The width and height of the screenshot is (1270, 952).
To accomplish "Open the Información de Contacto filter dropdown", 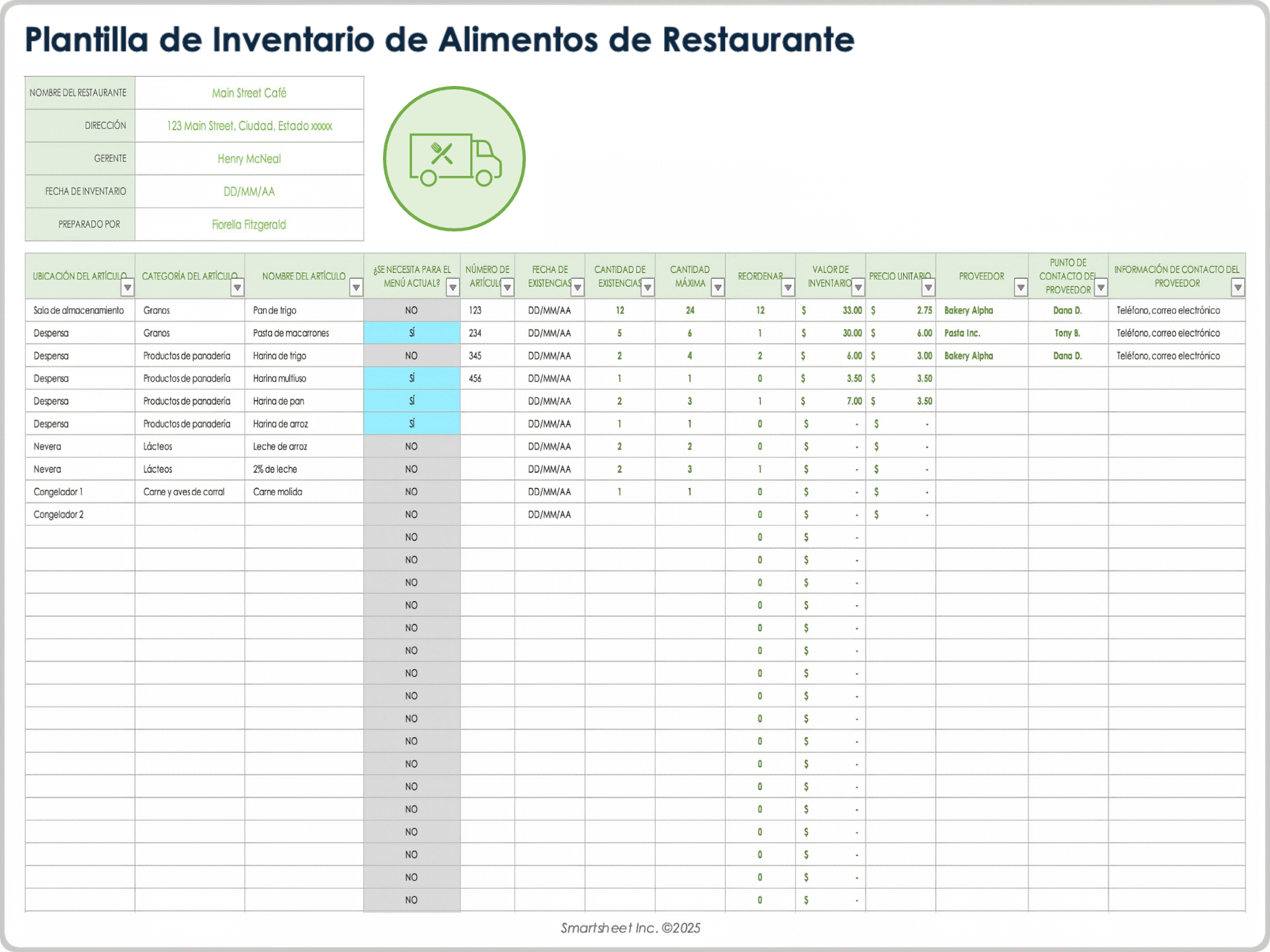I will click(x=1238, y=288).
